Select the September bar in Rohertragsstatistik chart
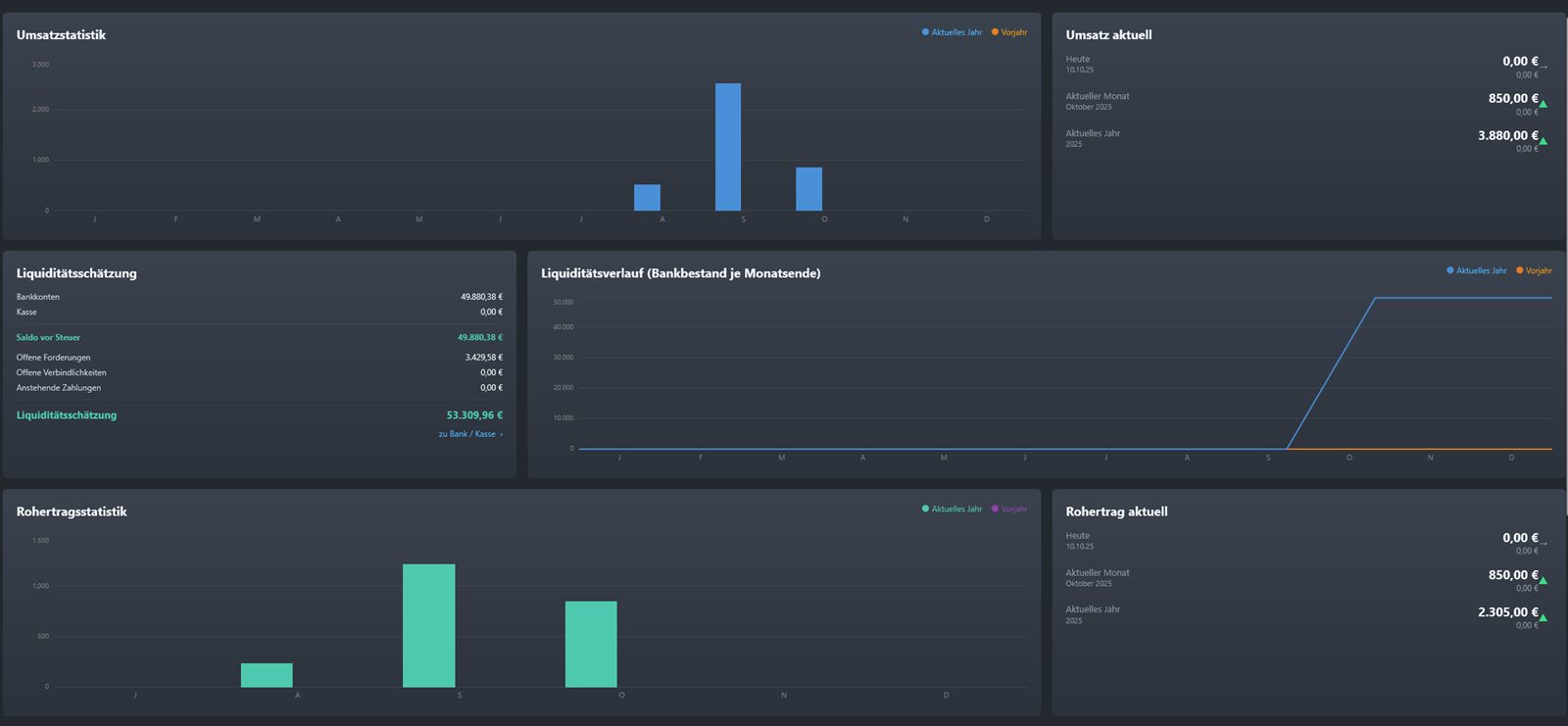Viewport: 1568px width, 726px height. click(x=429, y=625)
